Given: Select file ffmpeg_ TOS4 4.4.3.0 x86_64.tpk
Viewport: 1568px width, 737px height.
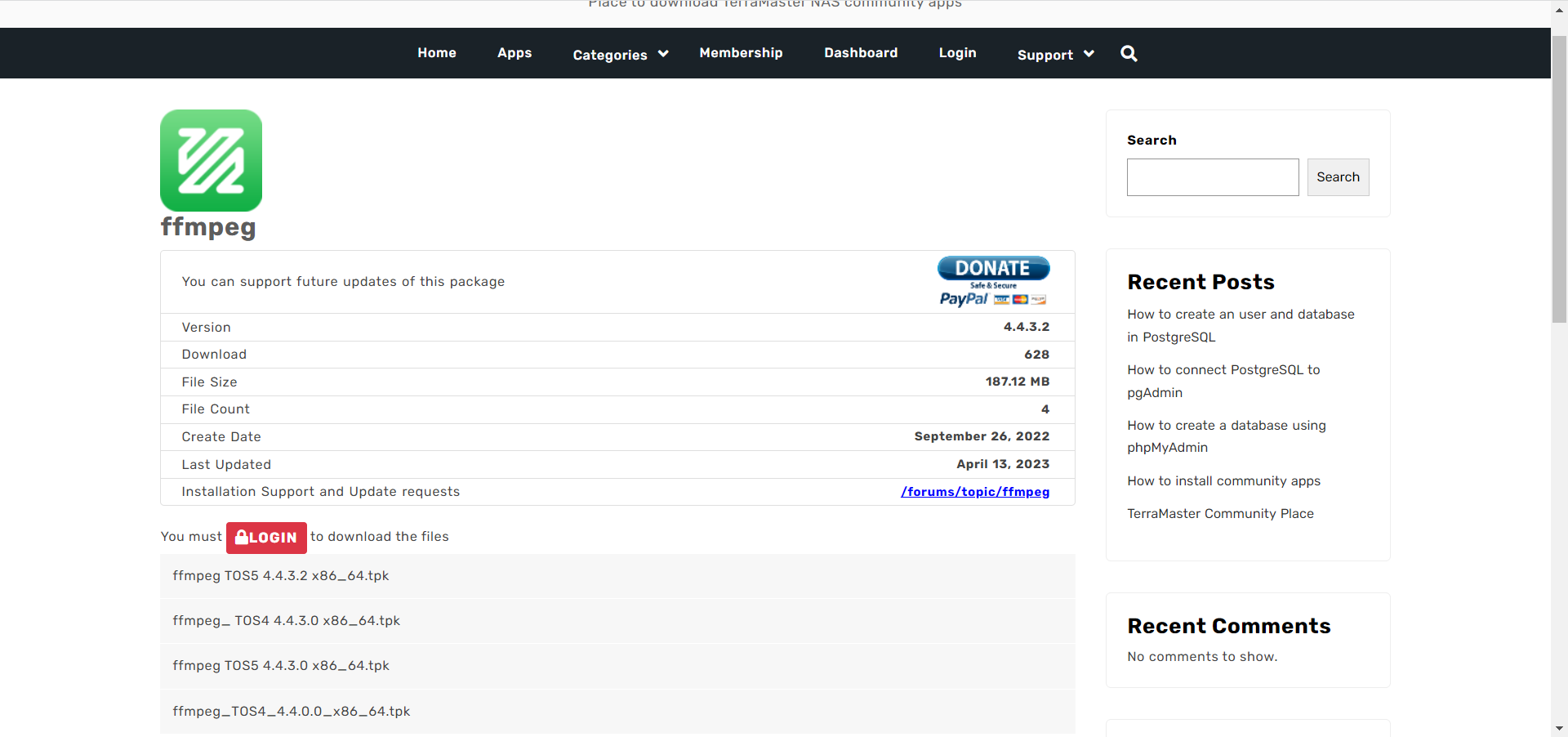Looking at the screenshot, I should point(617,621).
